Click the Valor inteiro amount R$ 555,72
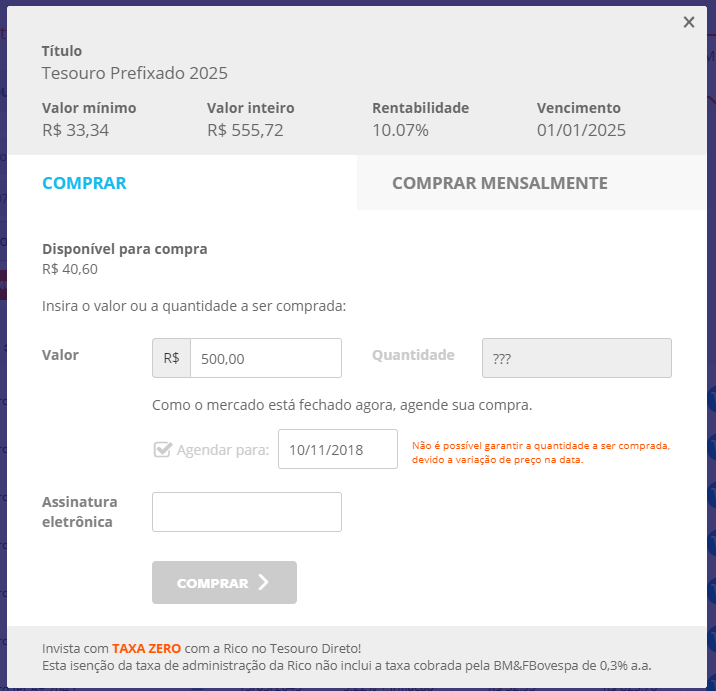Screen dimensions: 716x691 pyautogui.click(x=245, y=130)
